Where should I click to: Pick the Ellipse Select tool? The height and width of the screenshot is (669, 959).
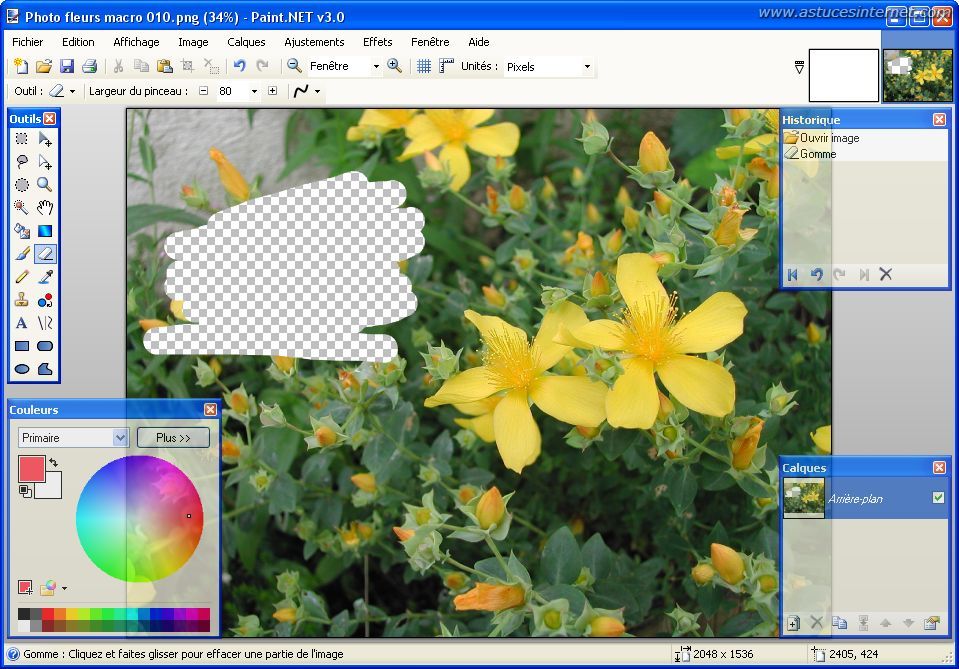point(21,185)
